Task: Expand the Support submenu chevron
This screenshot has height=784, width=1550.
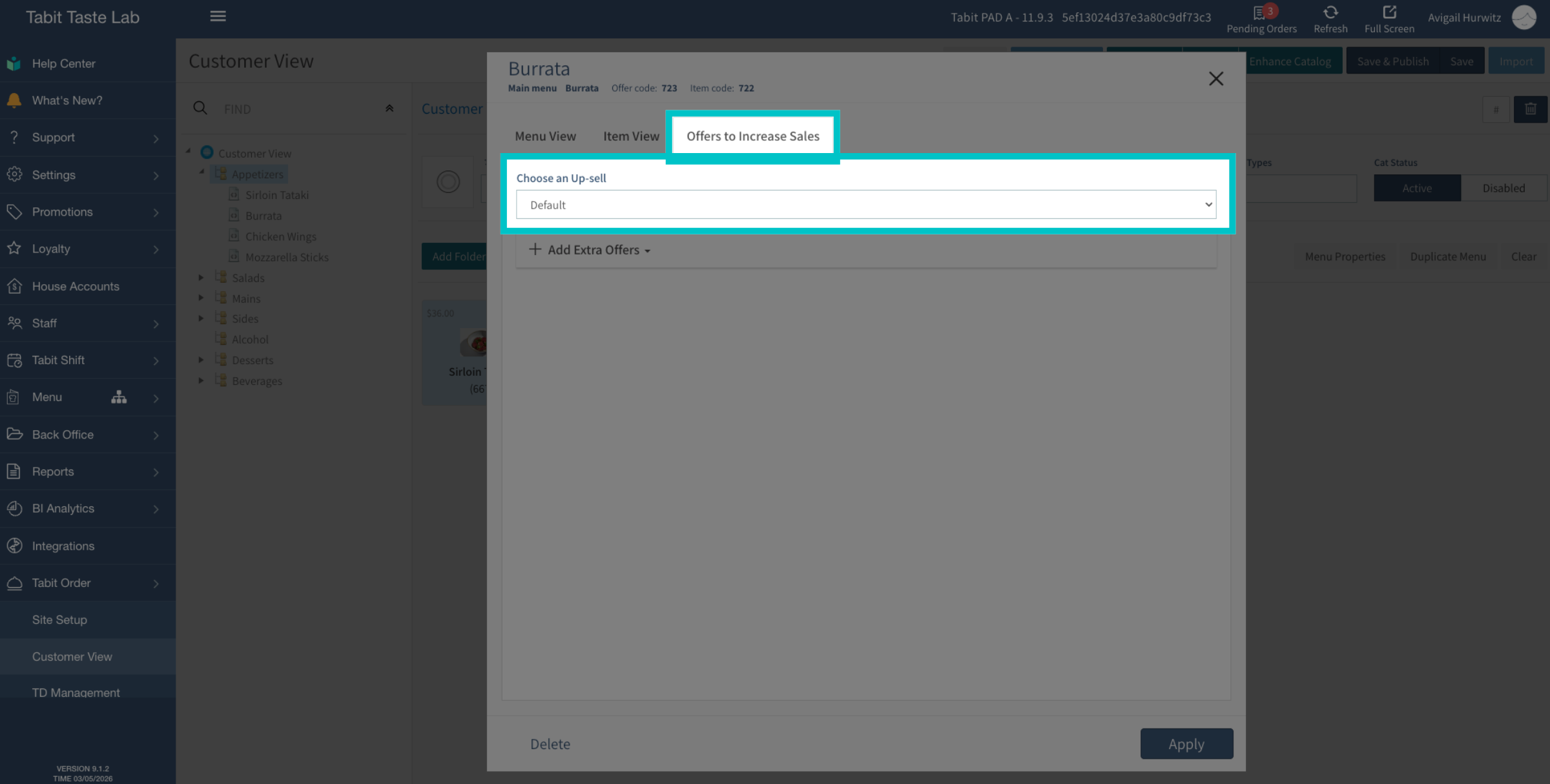Action: (156, 138)
